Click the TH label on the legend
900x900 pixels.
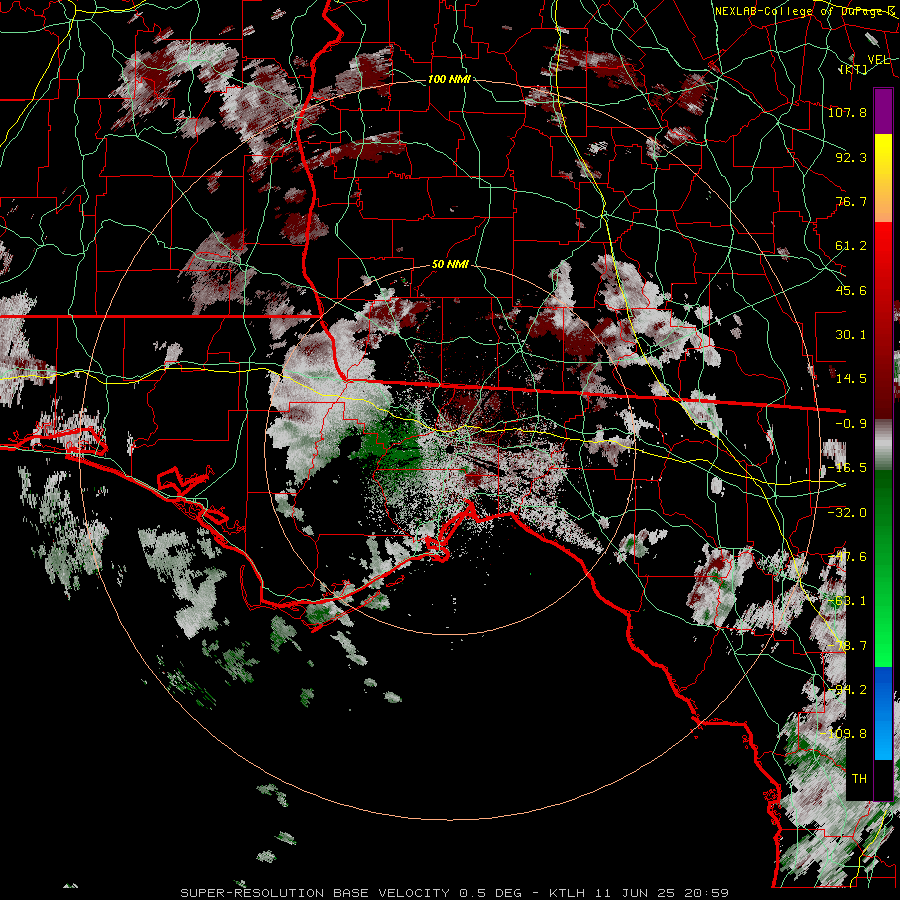(859, 779)
